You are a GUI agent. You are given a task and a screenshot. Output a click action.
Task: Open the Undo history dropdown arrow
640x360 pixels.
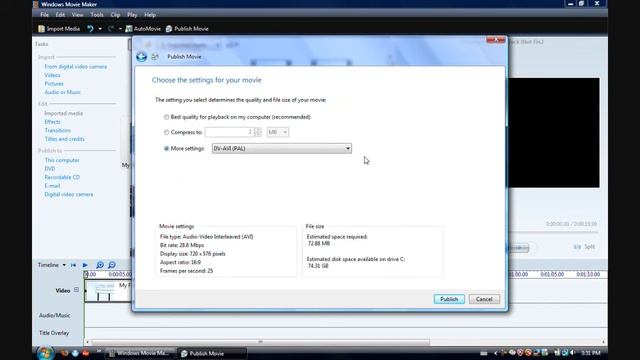pyautogui.click(x=100, y=29)
